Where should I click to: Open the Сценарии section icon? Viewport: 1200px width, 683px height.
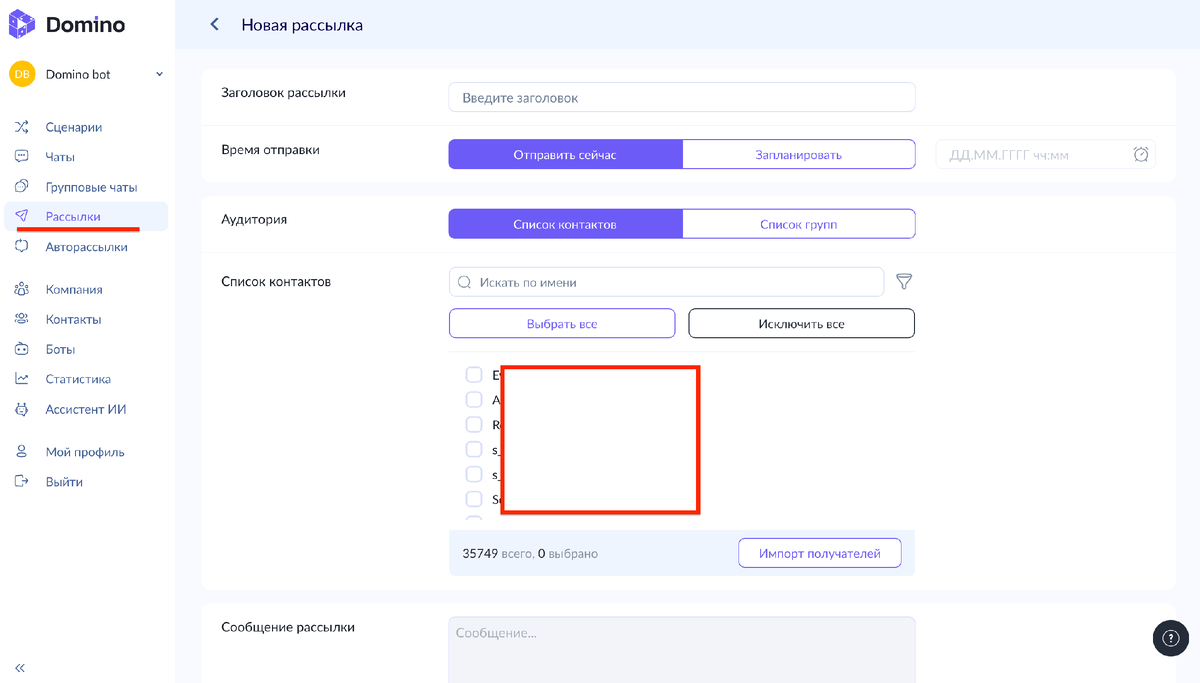click(22, 127)
